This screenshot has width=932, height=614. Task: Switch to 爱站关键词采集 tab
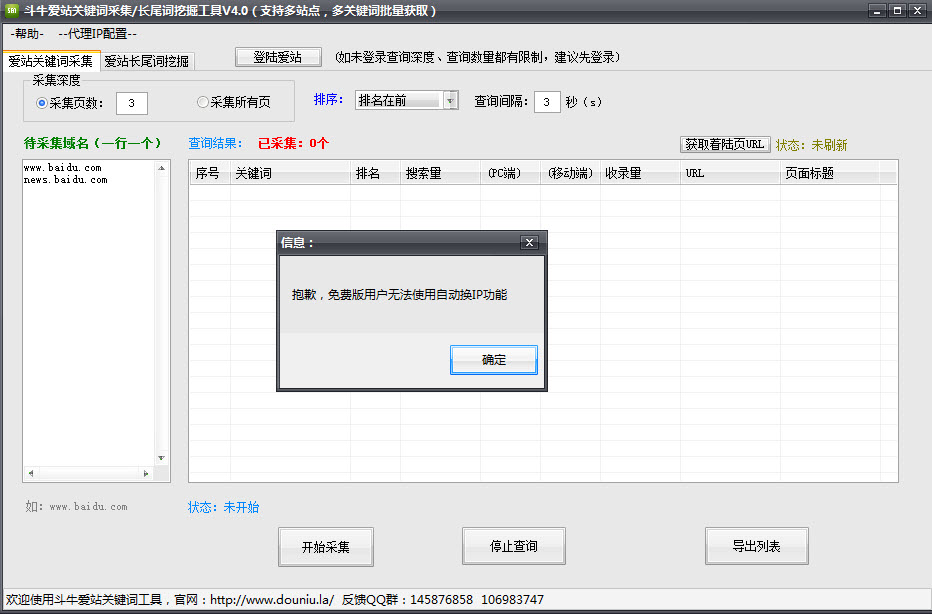click(x=50, y=61)
